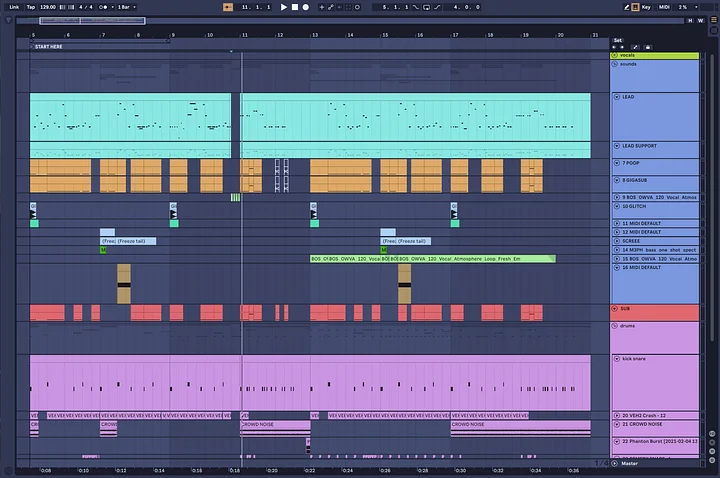The height and width of the screenshot is (478, 720).
Task: Collapse the kick snare track
Action: (x=617, y=359)
